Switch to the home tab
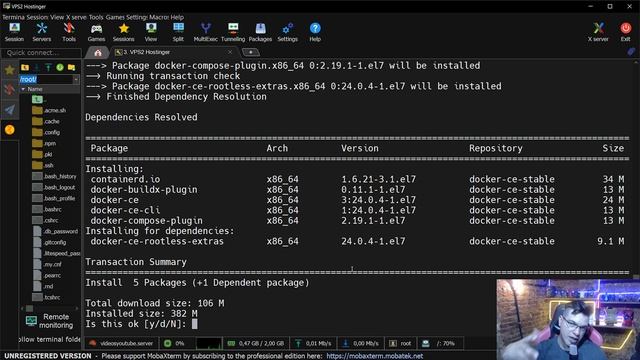640x360 pixels. [x=98, y=53]
